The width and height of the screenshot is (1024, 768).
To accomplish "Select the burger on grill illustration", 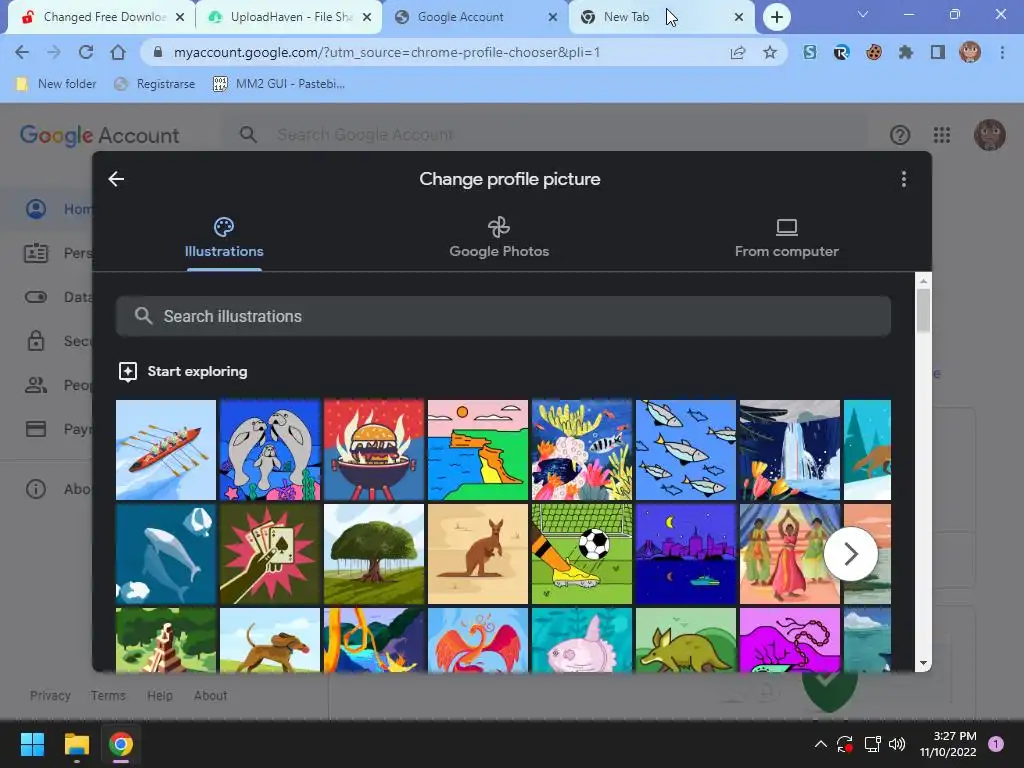I will (374, 450).
